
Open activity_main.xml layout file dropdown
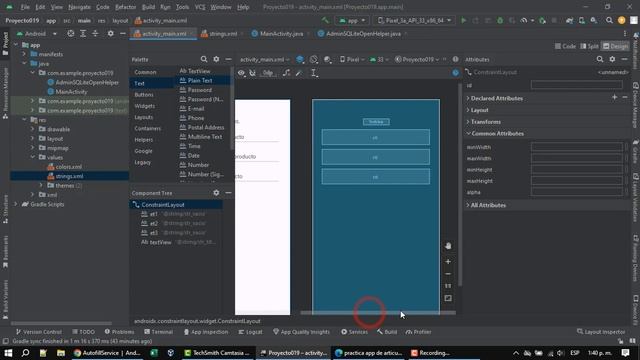(264, 59)
